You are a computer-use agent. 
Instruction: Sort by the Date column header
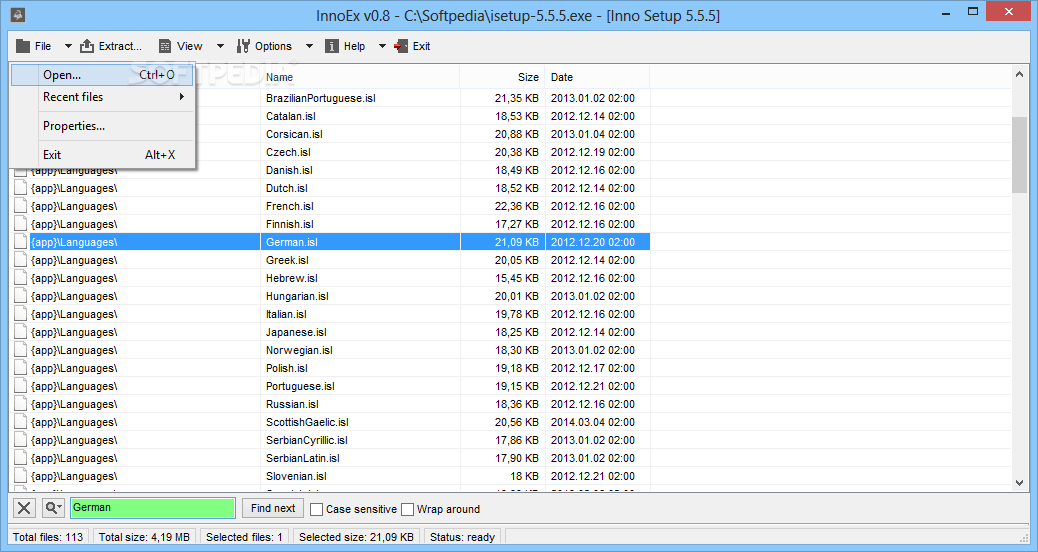[597, 77]
